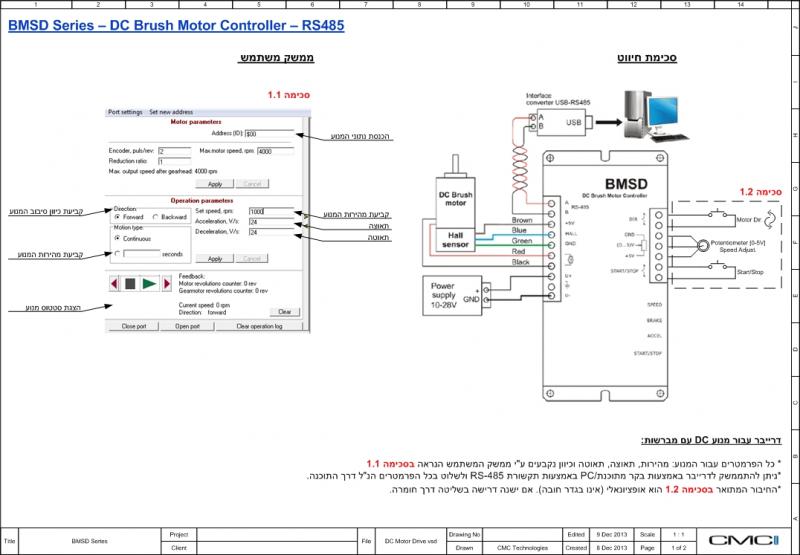Click 'Current speed: 0 rpm' text

coord(204,305)
